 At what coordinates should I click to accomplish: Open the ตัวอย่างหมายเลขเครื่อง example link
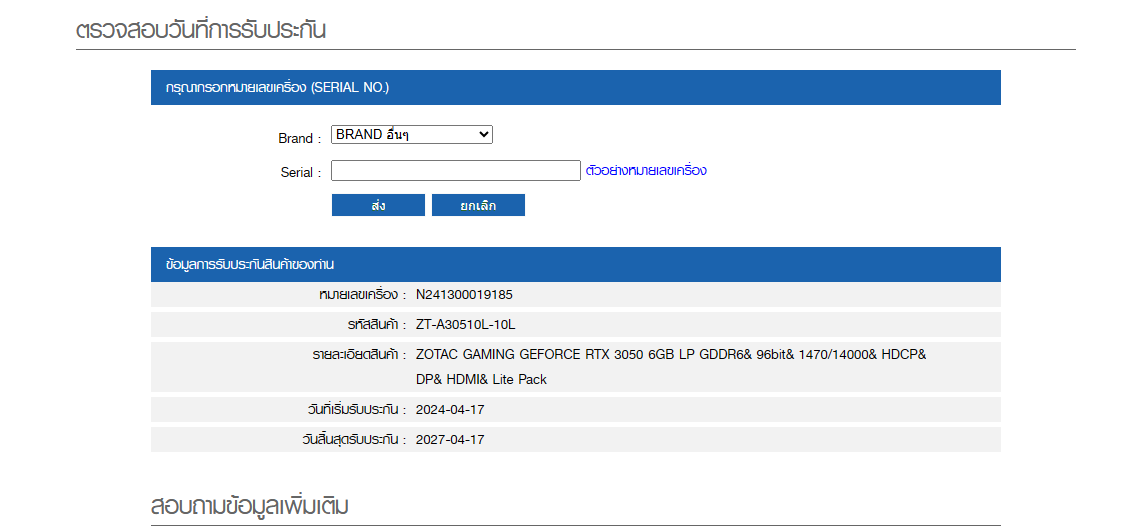(646, 170)
